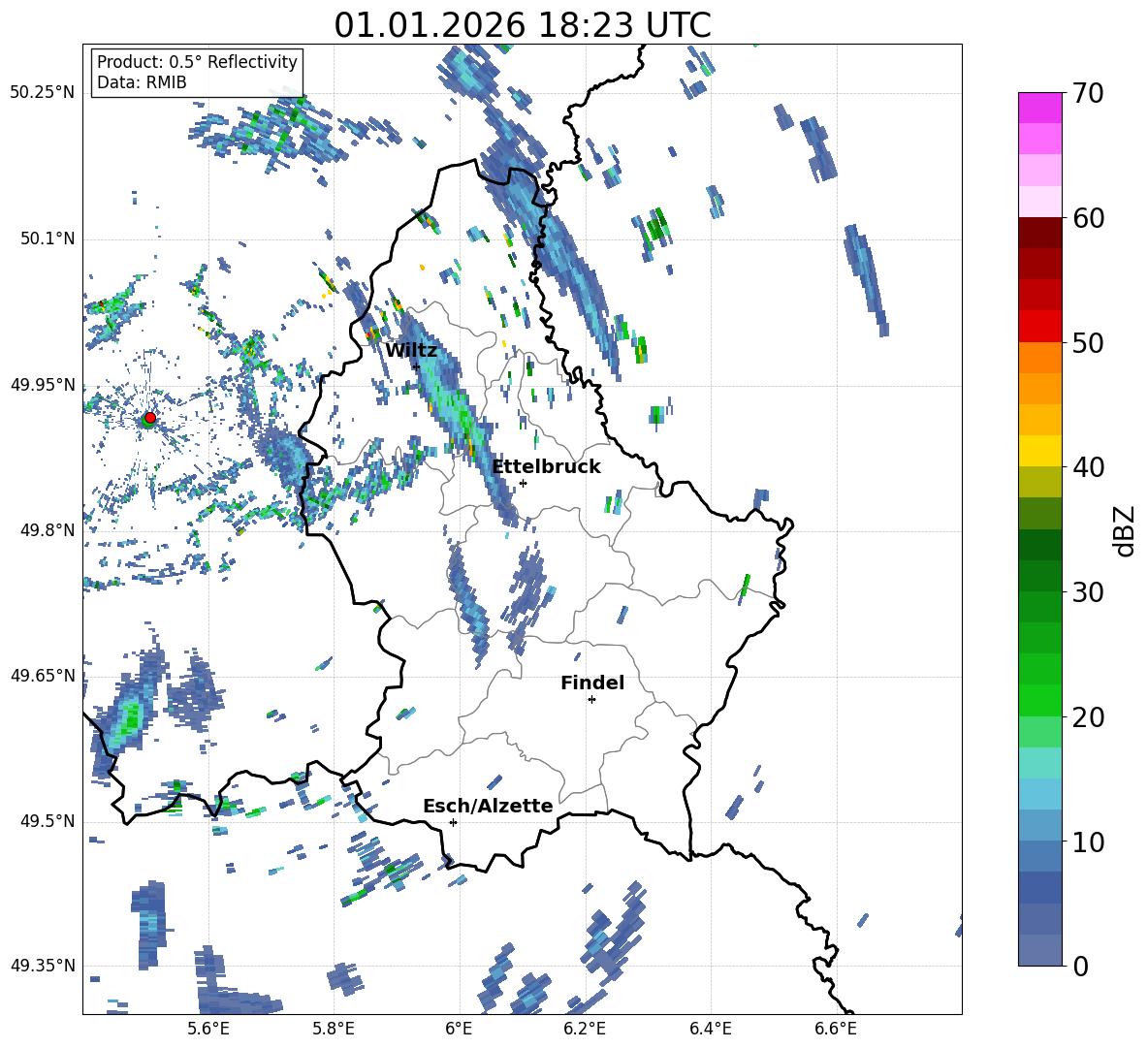1148x1048 pixels.
Task: Click the Data: RMIB text
Action: pyautogui.click(x=142, y=82)
